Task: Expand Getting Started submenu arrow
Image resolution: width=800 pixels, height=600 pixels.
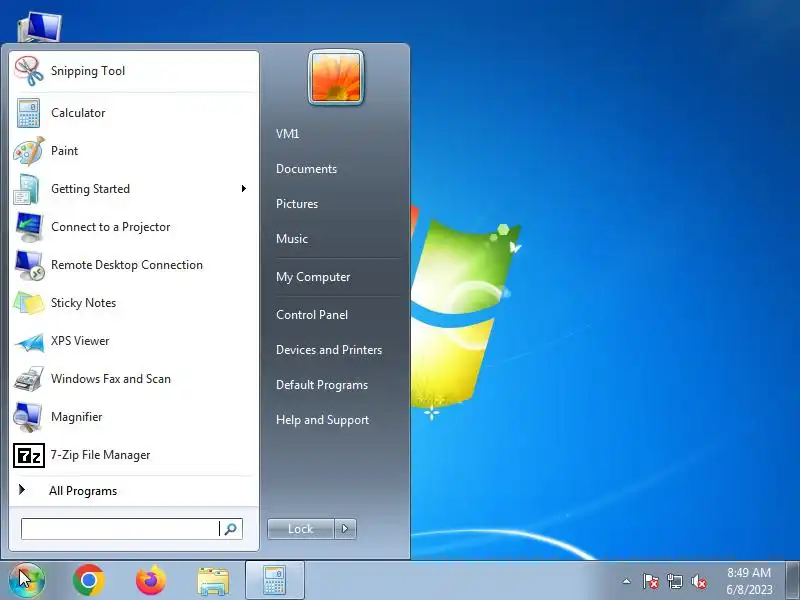Action: pos(244,189)
